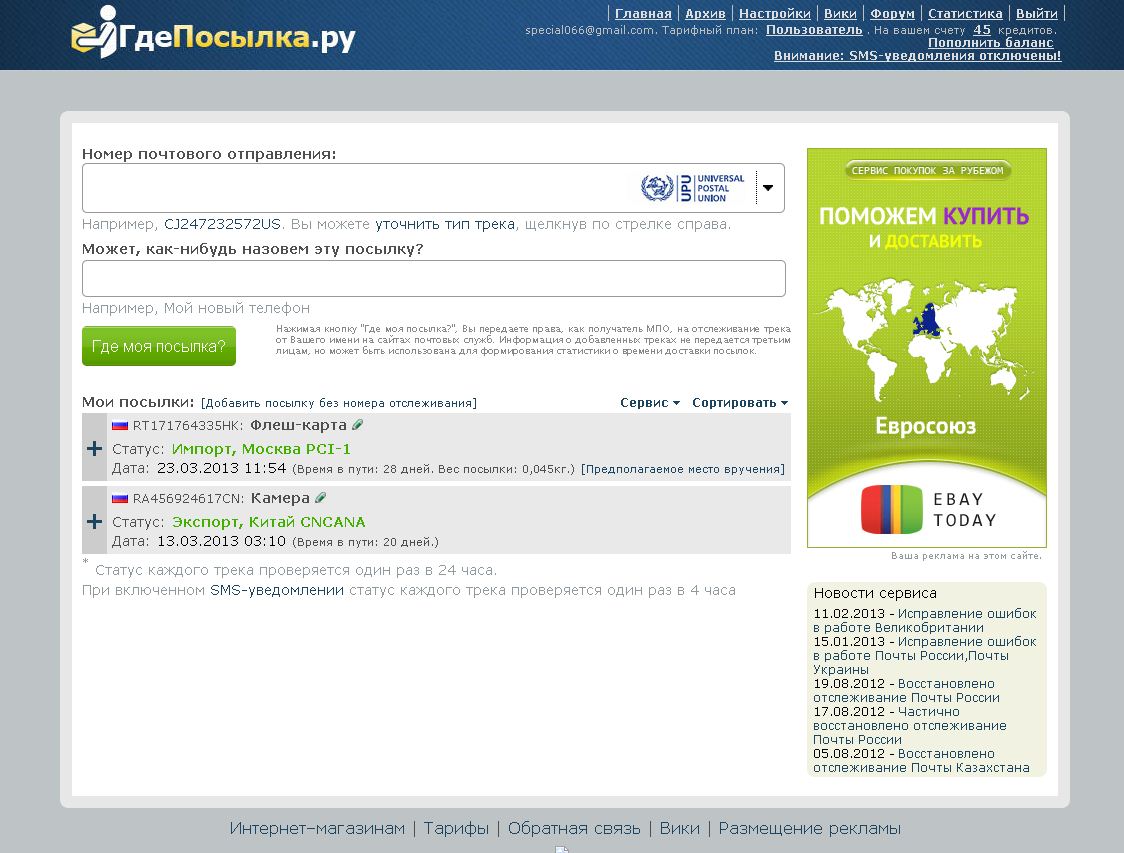Click the Размещение рекламы footer link
The image size is (1124, 853).
click(809, 829)
